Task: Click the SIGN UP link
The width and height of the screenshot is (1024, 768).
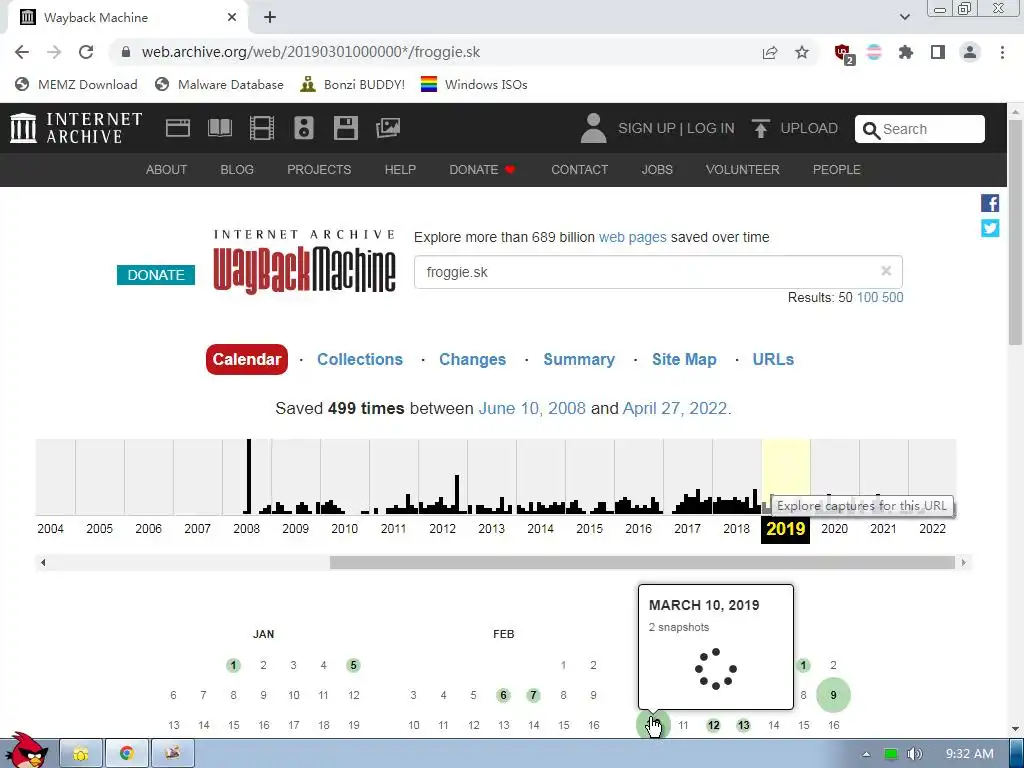Action: (x=646, y=128)
